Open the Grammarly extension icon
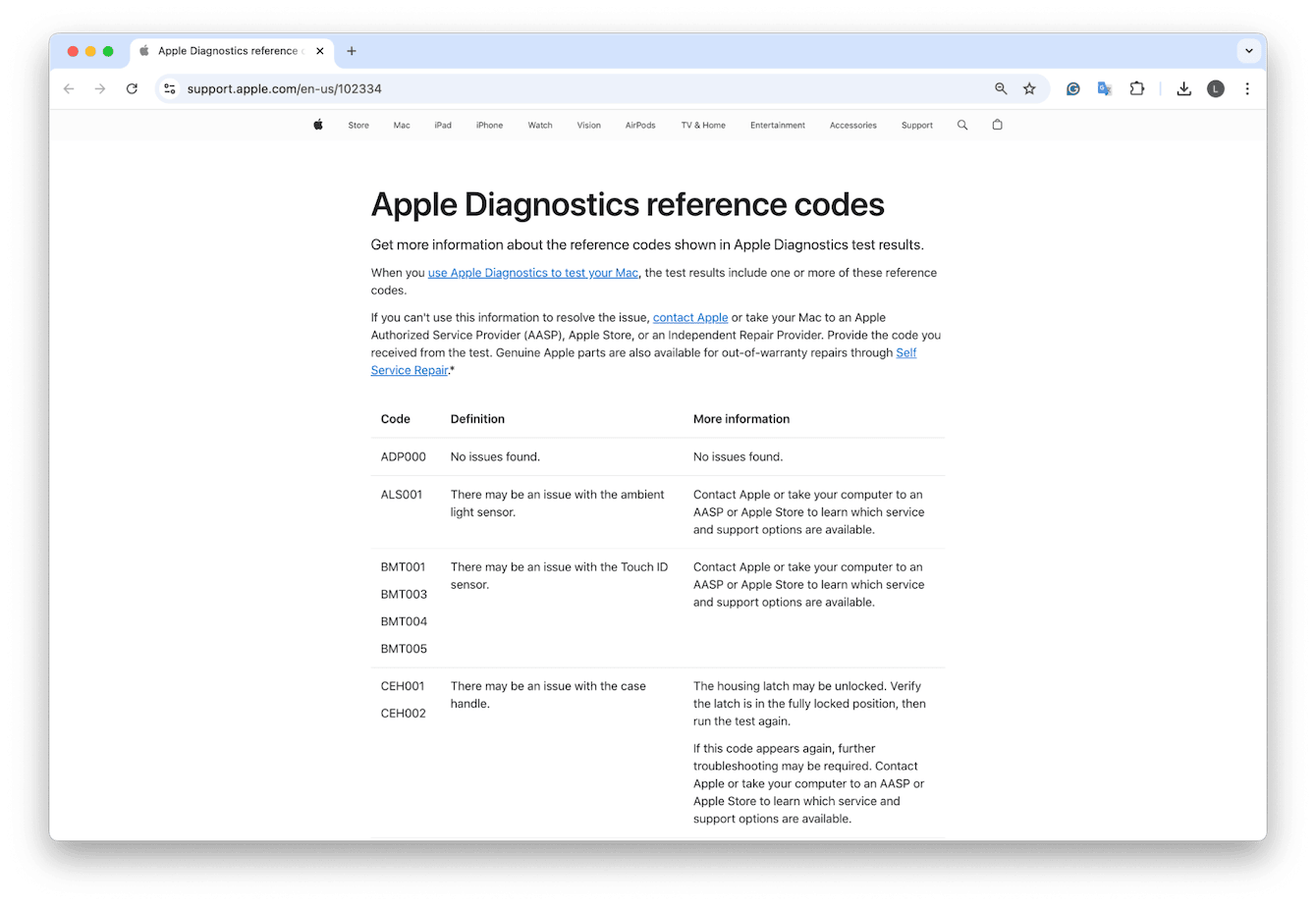 [x=1072, y=88]
